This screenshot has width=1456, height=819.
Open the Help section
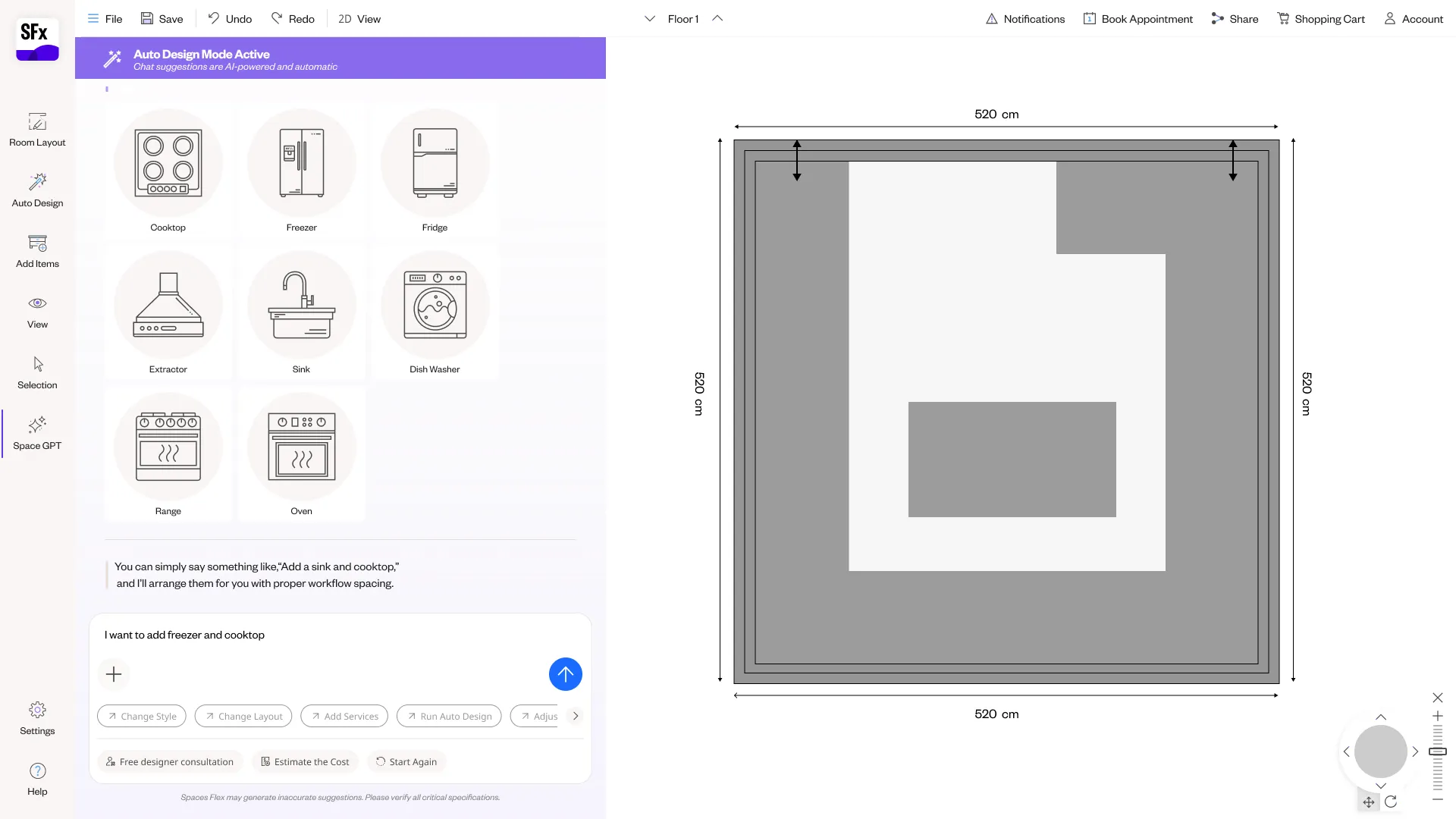[37, 779]
